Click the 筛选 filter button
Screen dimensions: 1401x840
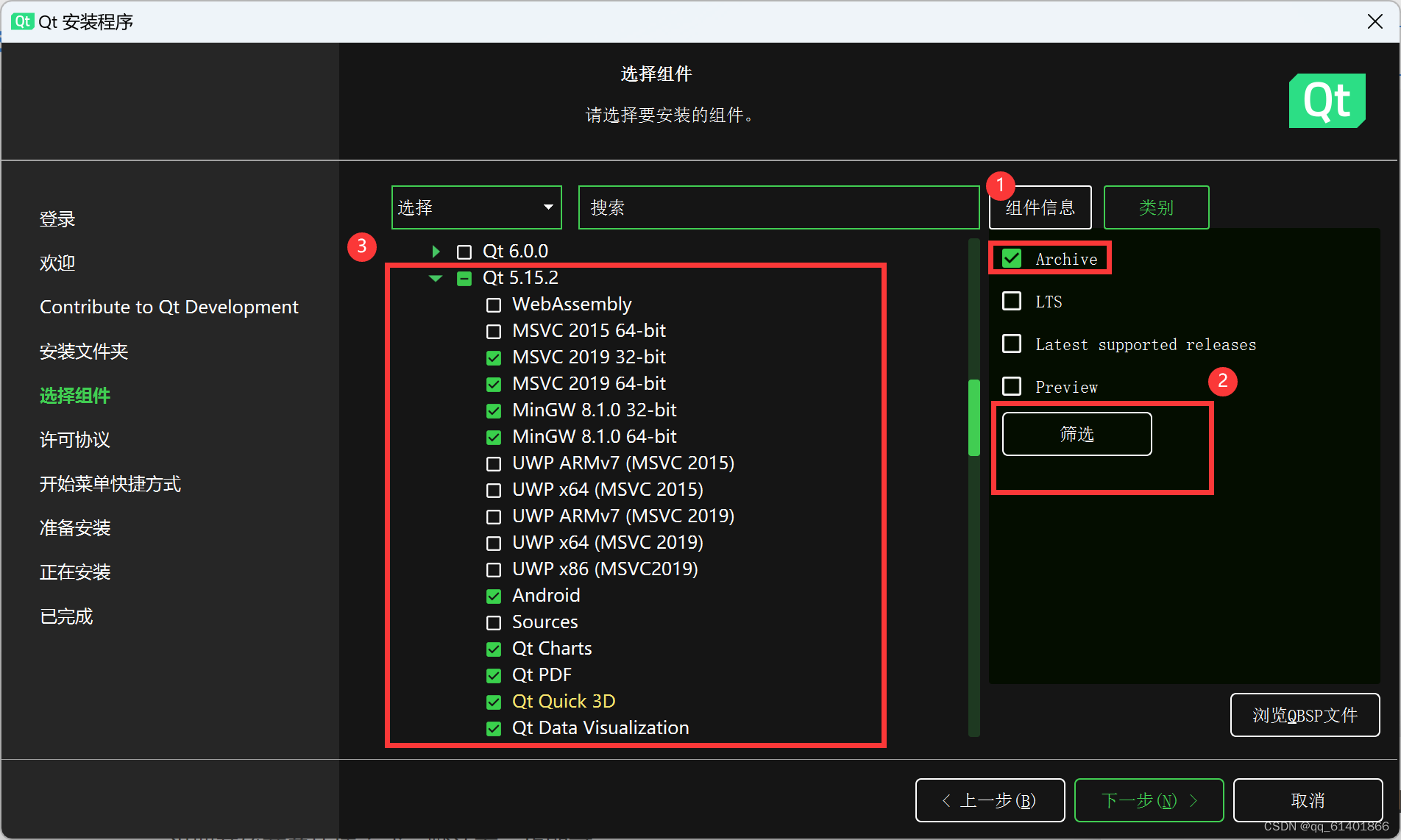tap(1077, 434)
